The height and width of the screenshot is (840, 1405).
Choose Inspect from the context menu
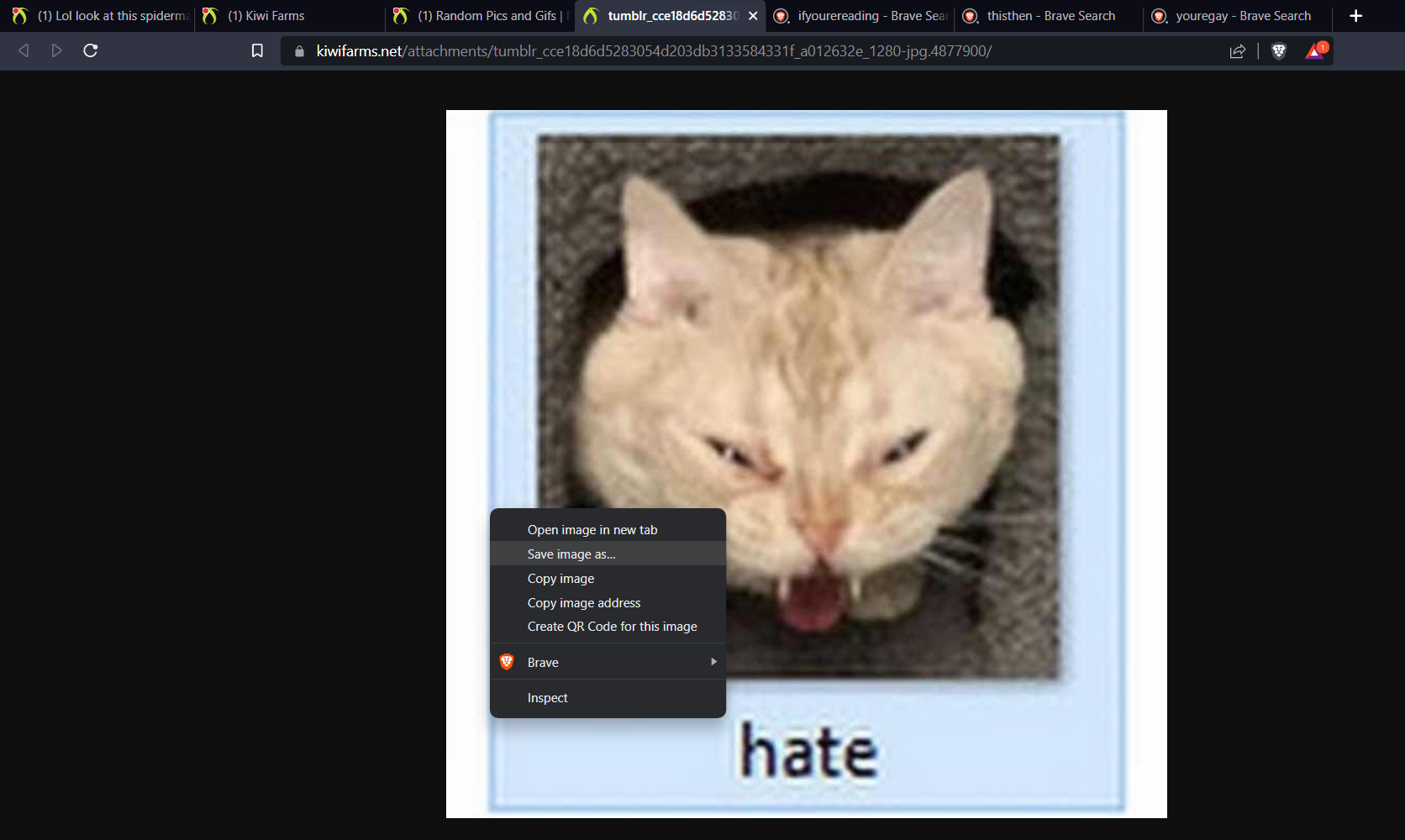[x=608, y=698]
